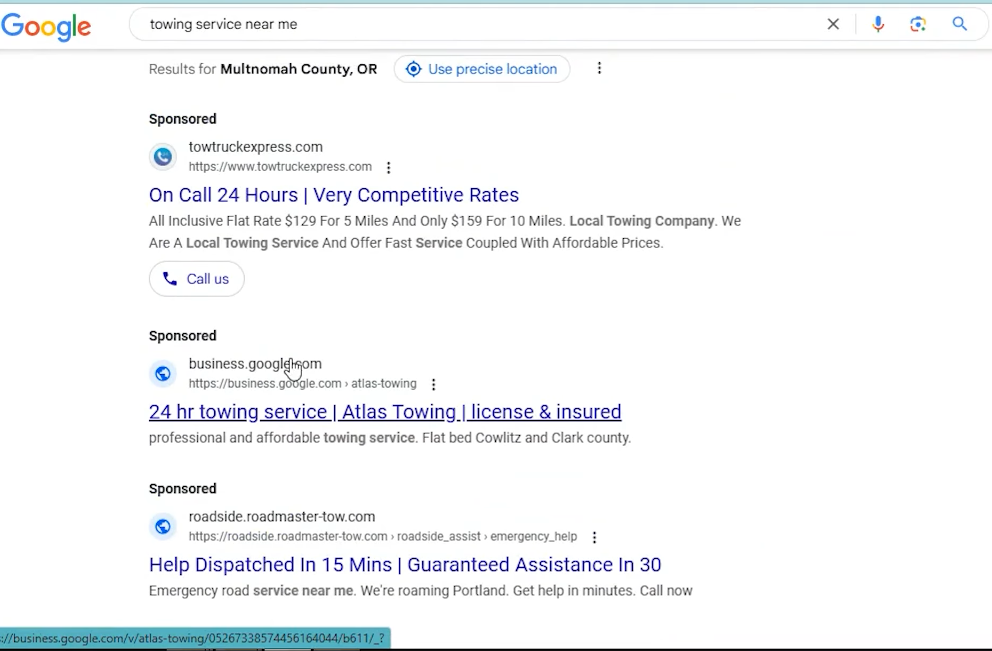
Task: Open the three-dot menu beside towtruckexpress.com URL
Action: click(388, 167)
